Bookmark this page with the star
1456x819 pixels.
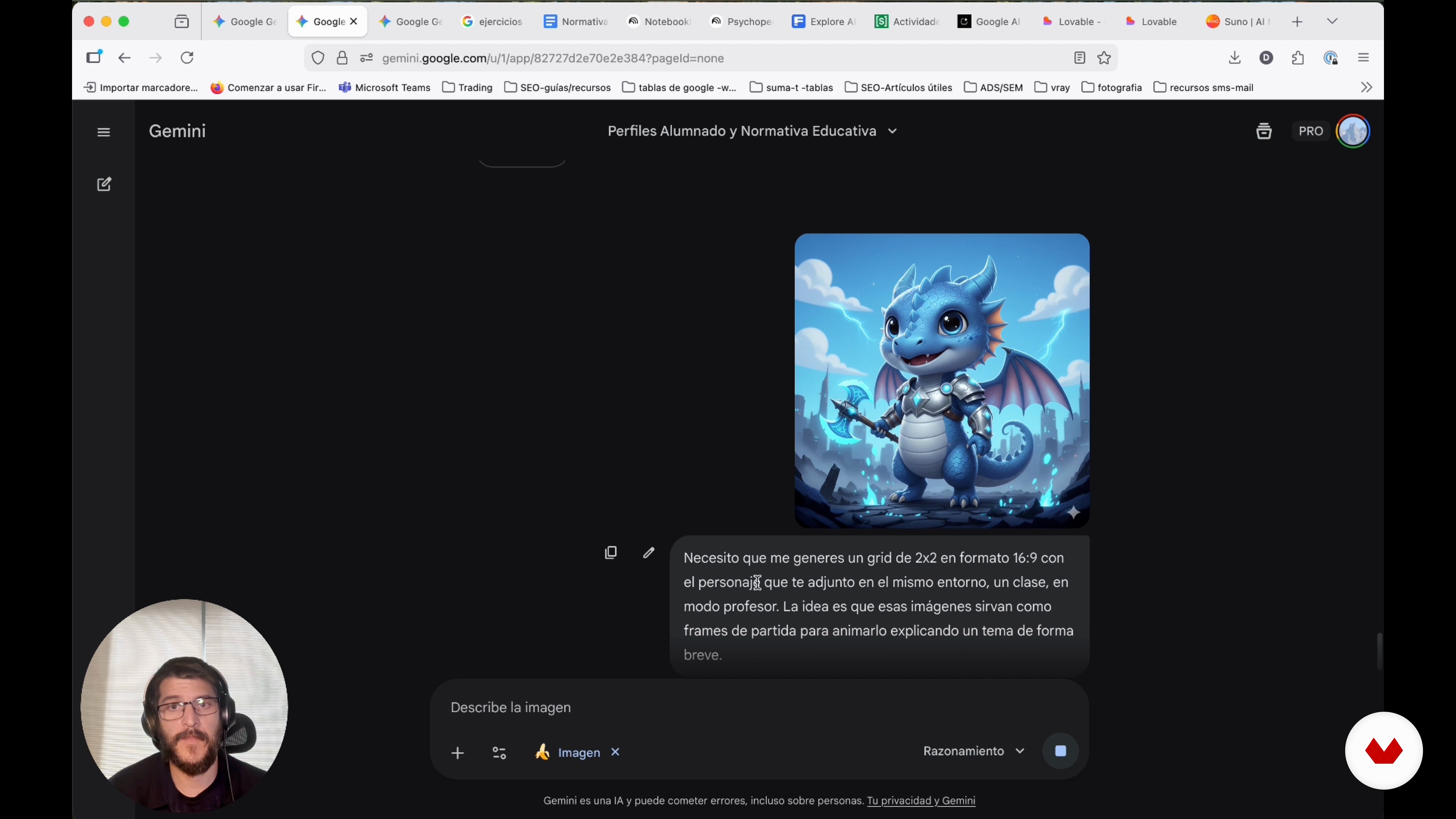[1104, 58]
